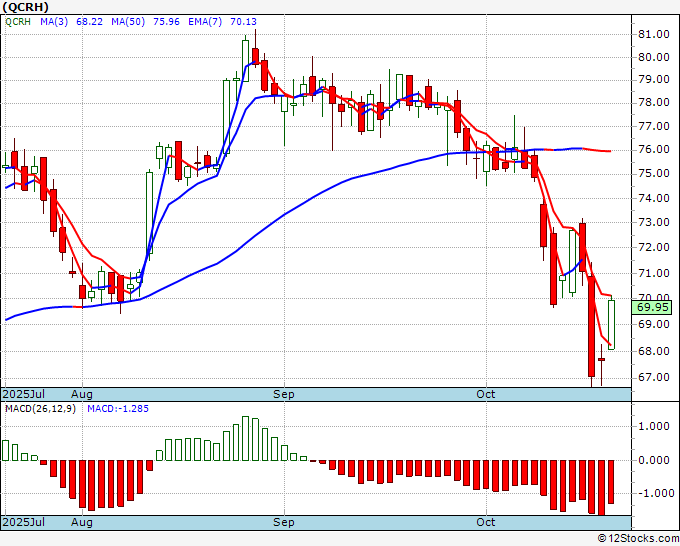Select the MA(3) legend label

(x=54, y=22)
